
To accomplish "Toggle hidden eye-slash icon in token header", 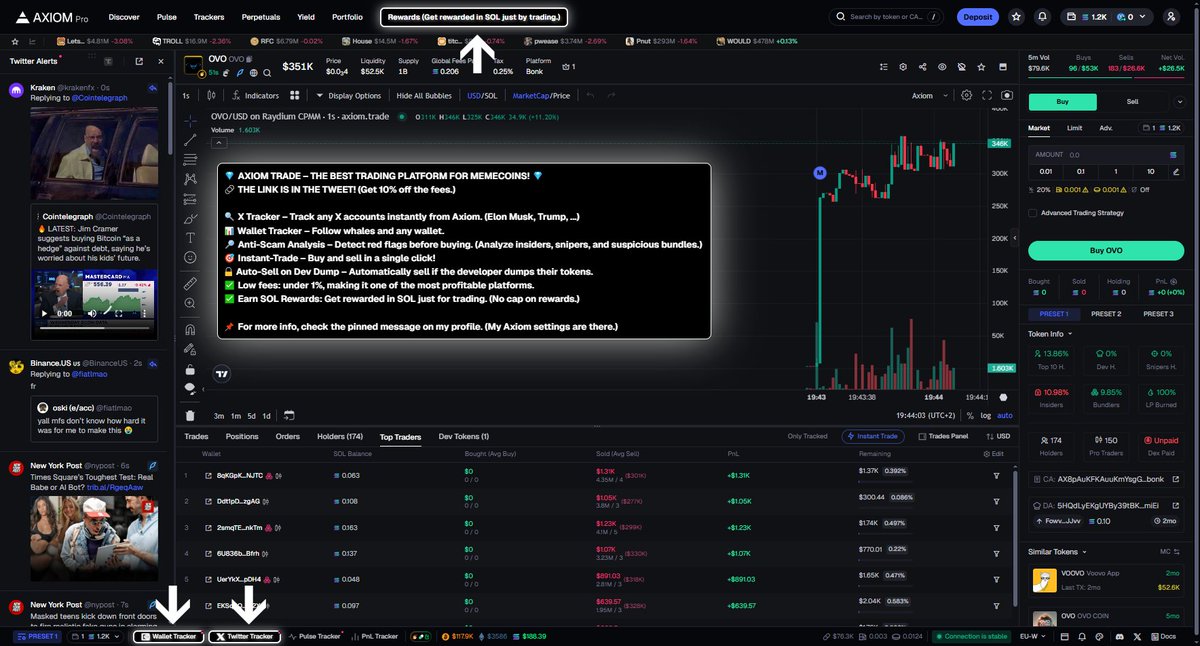I will 960,67.
